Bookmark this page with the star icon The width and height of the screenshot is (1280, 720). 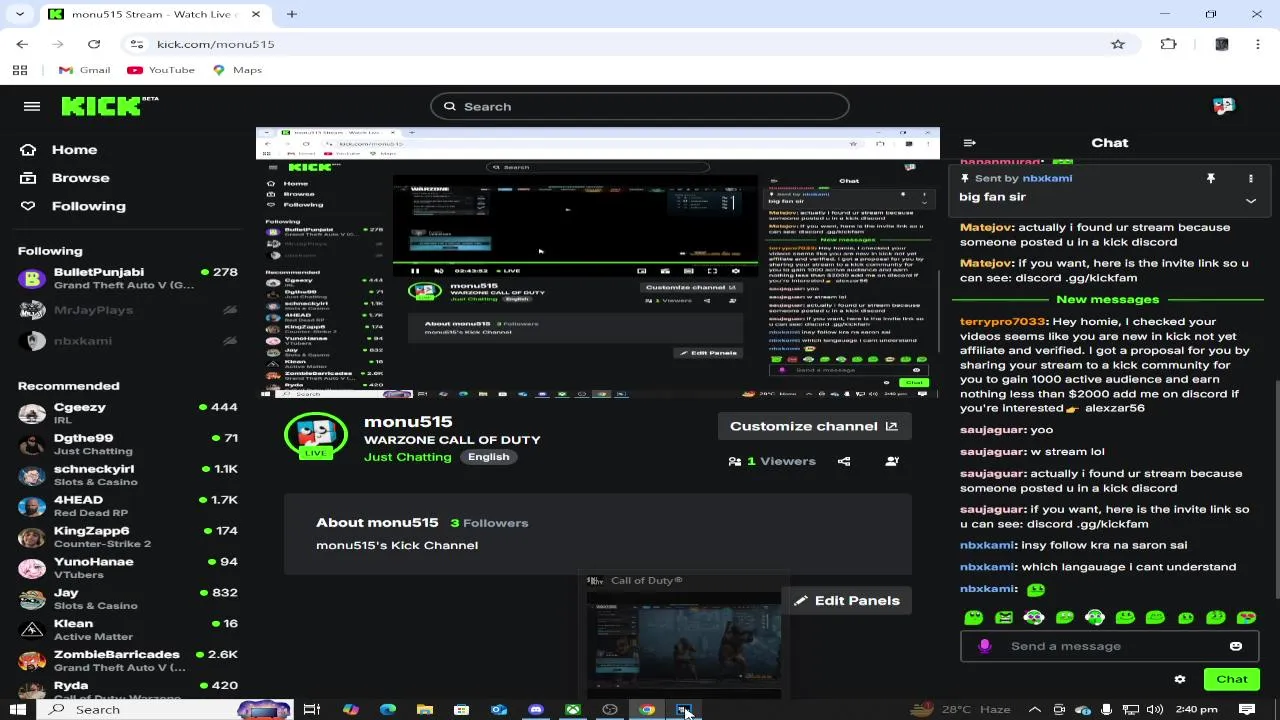[x=1118, y=44]
